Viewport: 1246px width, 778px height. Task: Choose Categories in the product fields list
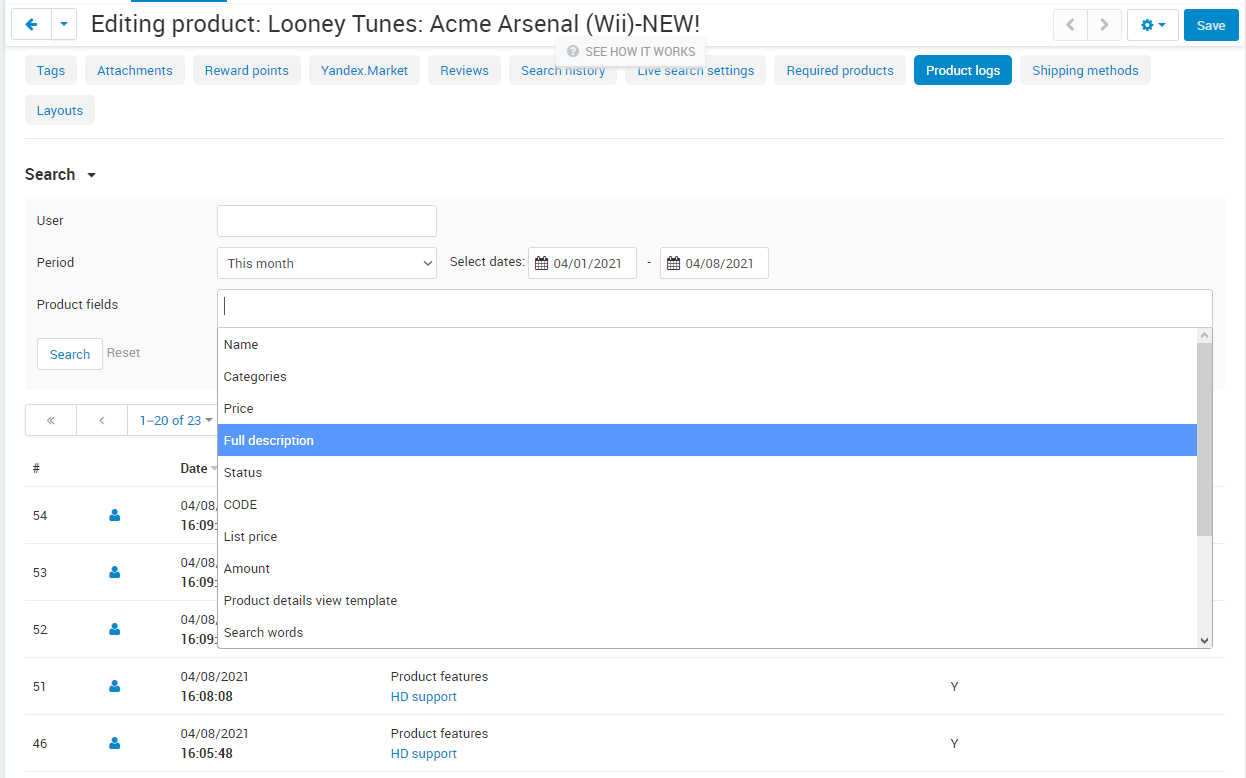[707, 377]
